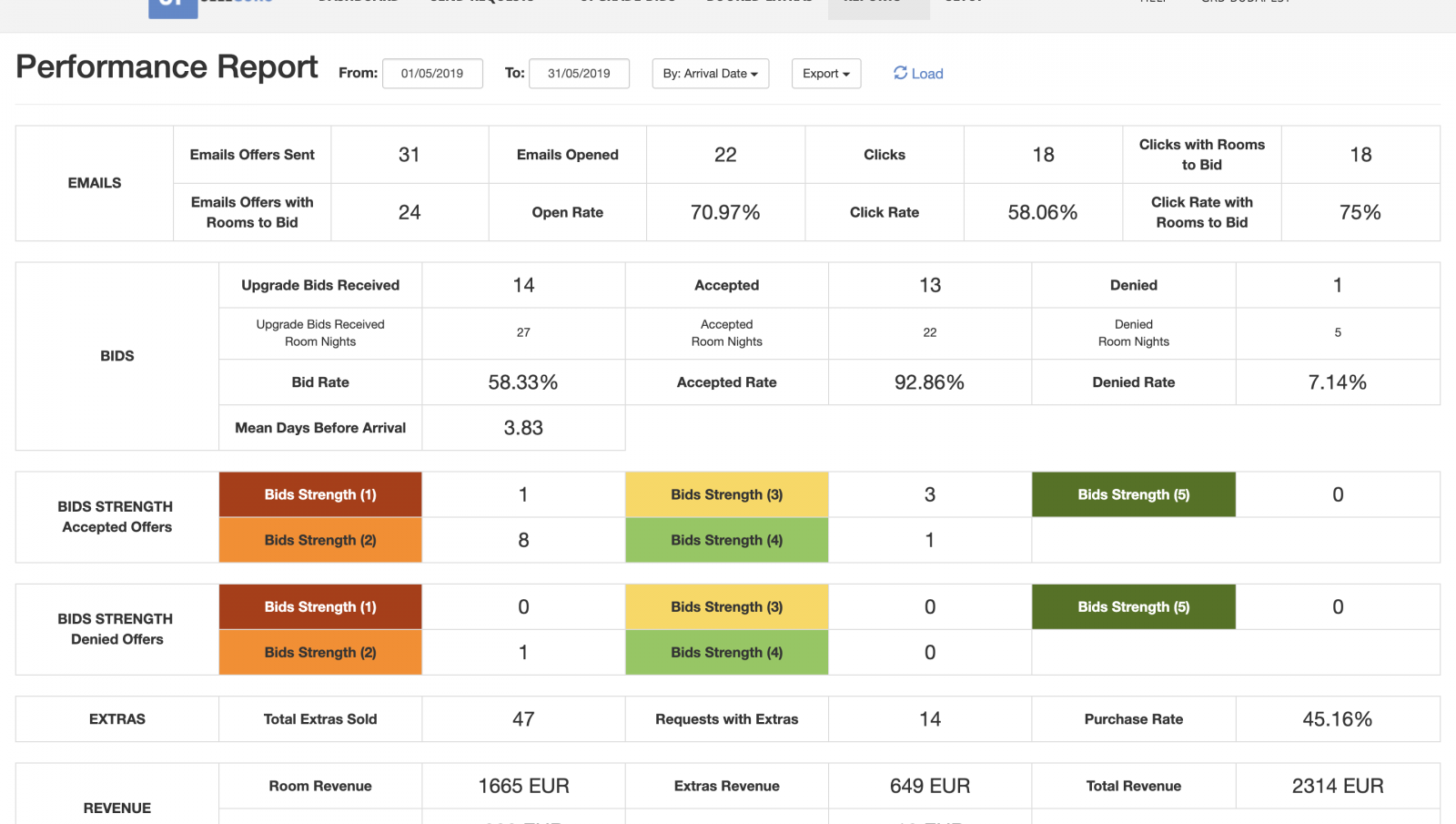Expand the Export dropdown menu
Viewport: 1456px width, 824px height.
825,74
